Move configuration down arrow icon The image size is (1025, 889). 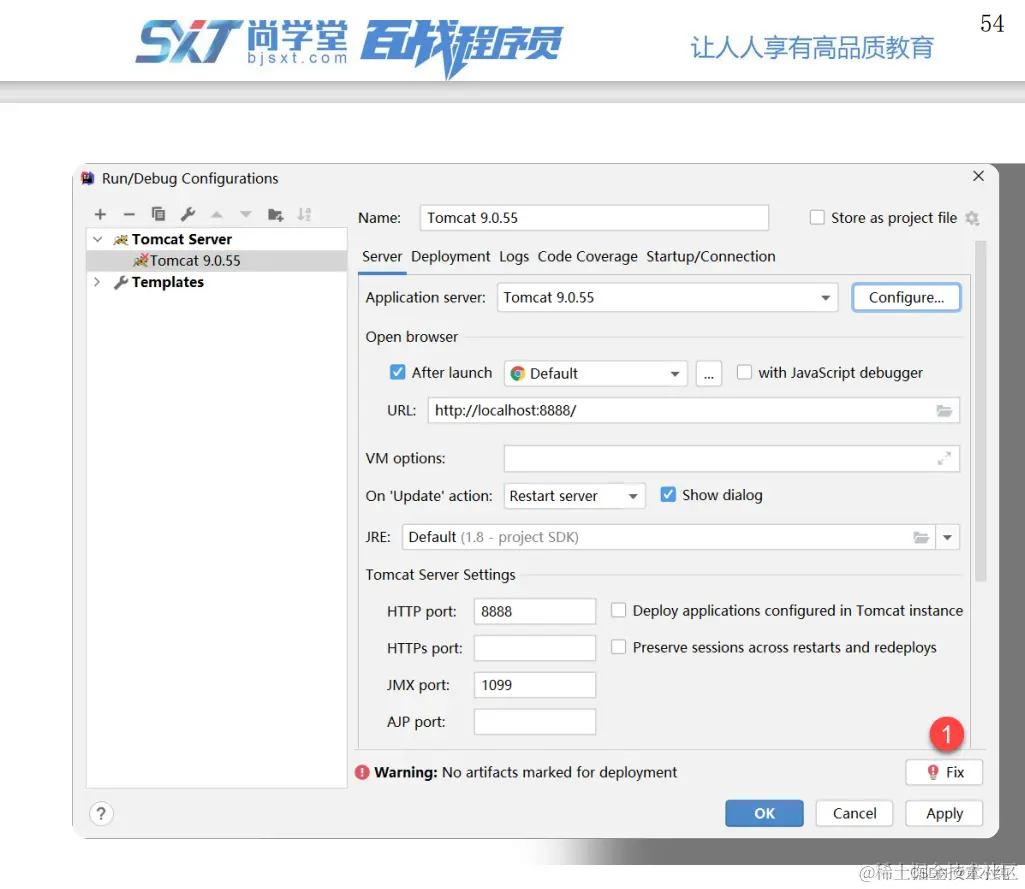pyautogui.click(x=246, y=214)
